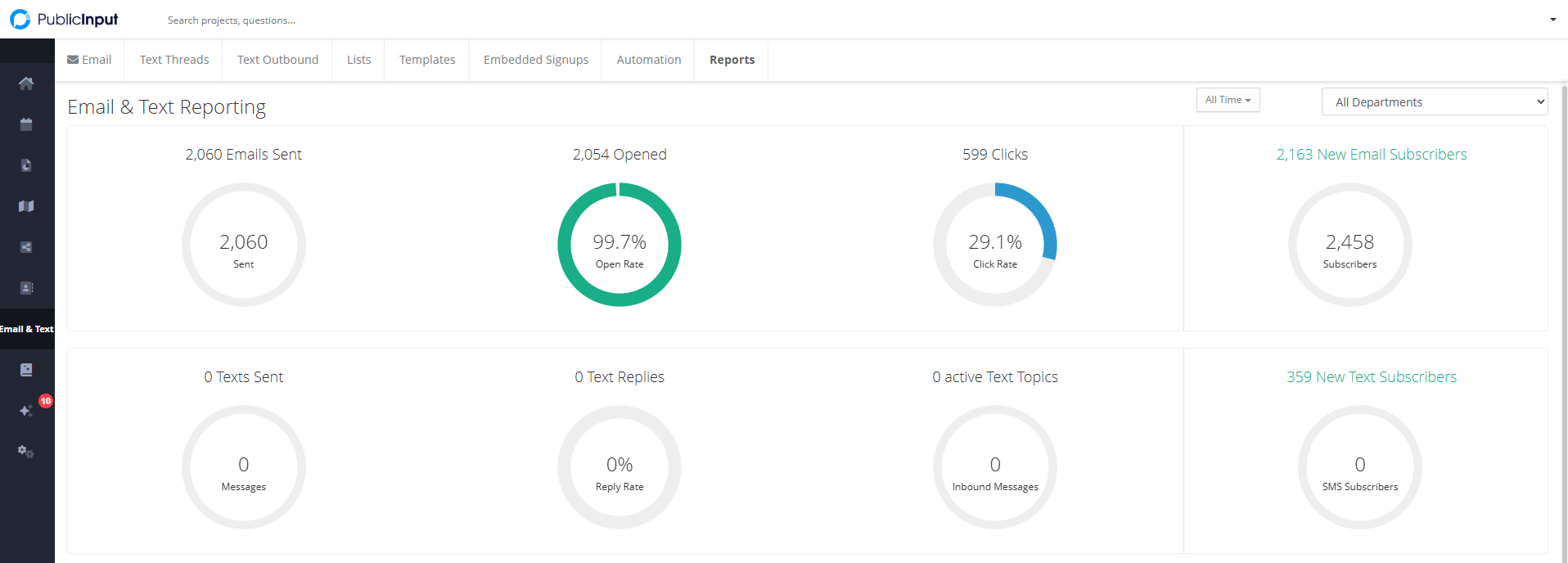The image size is (1568, 563).
Task: Click the sparkles icon with 10 badge
Action: pyautogui.click(x=27, y=411)
